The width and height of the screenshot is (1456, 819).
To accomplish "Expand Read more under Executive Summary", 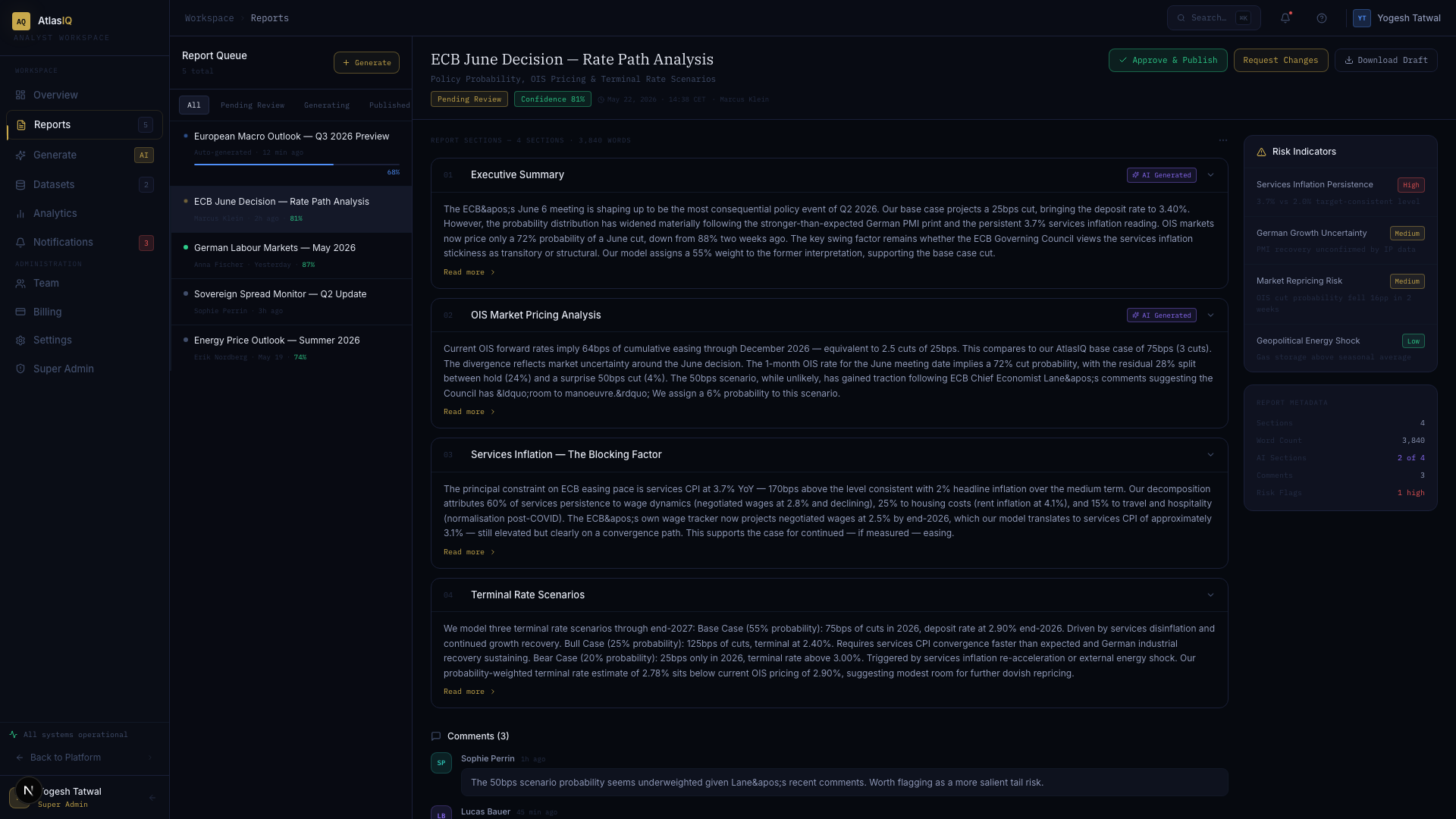I will point(469,272).
